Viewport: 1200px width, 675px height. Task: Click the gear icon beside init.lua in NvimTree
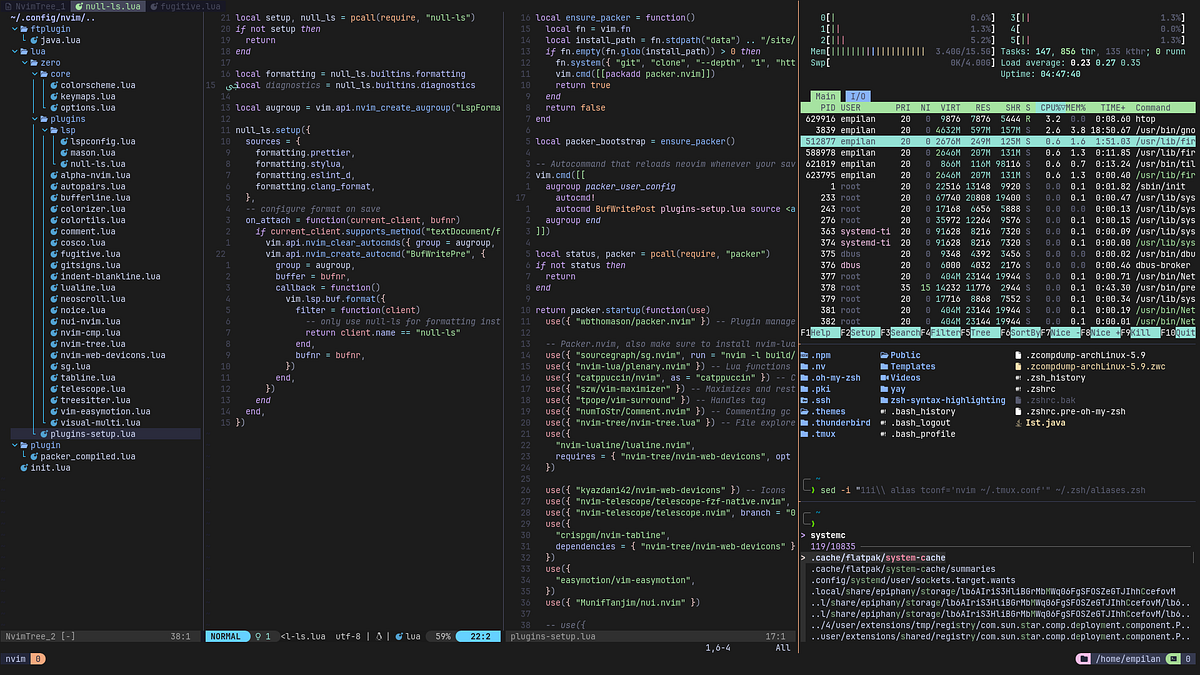pyautogui.click(x=26, y=467)
